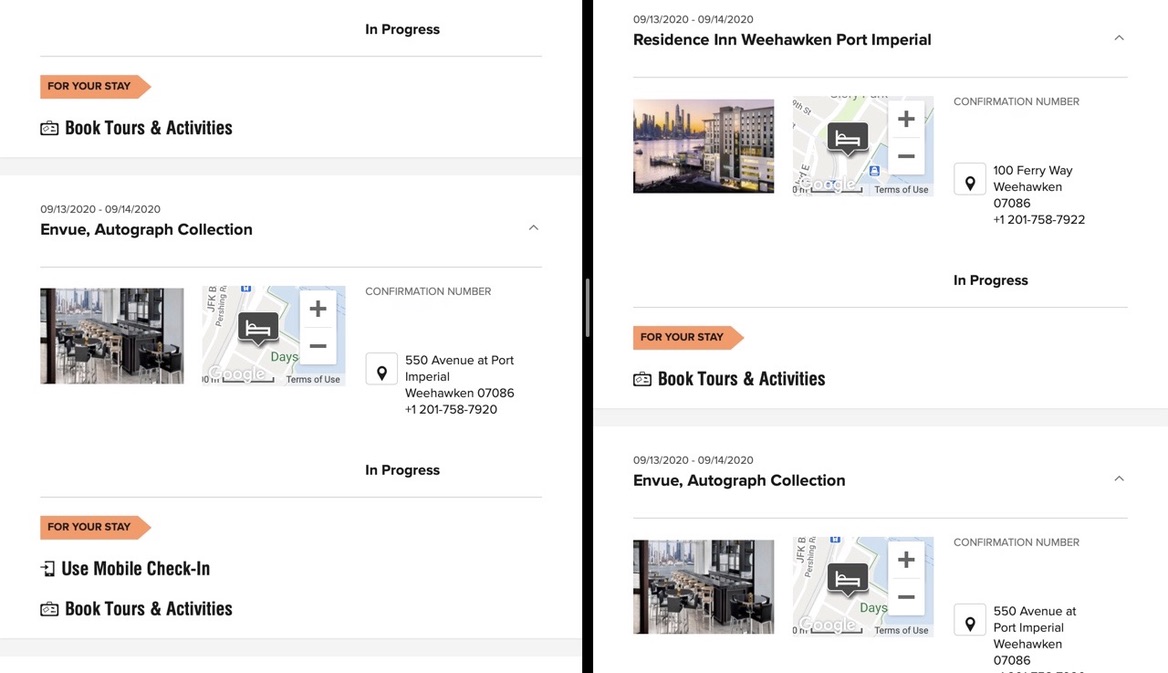Click 550 Avenue at Port Imperial address, left pane
Screen dimensions: 1168x673
click(x=460, y=376)
